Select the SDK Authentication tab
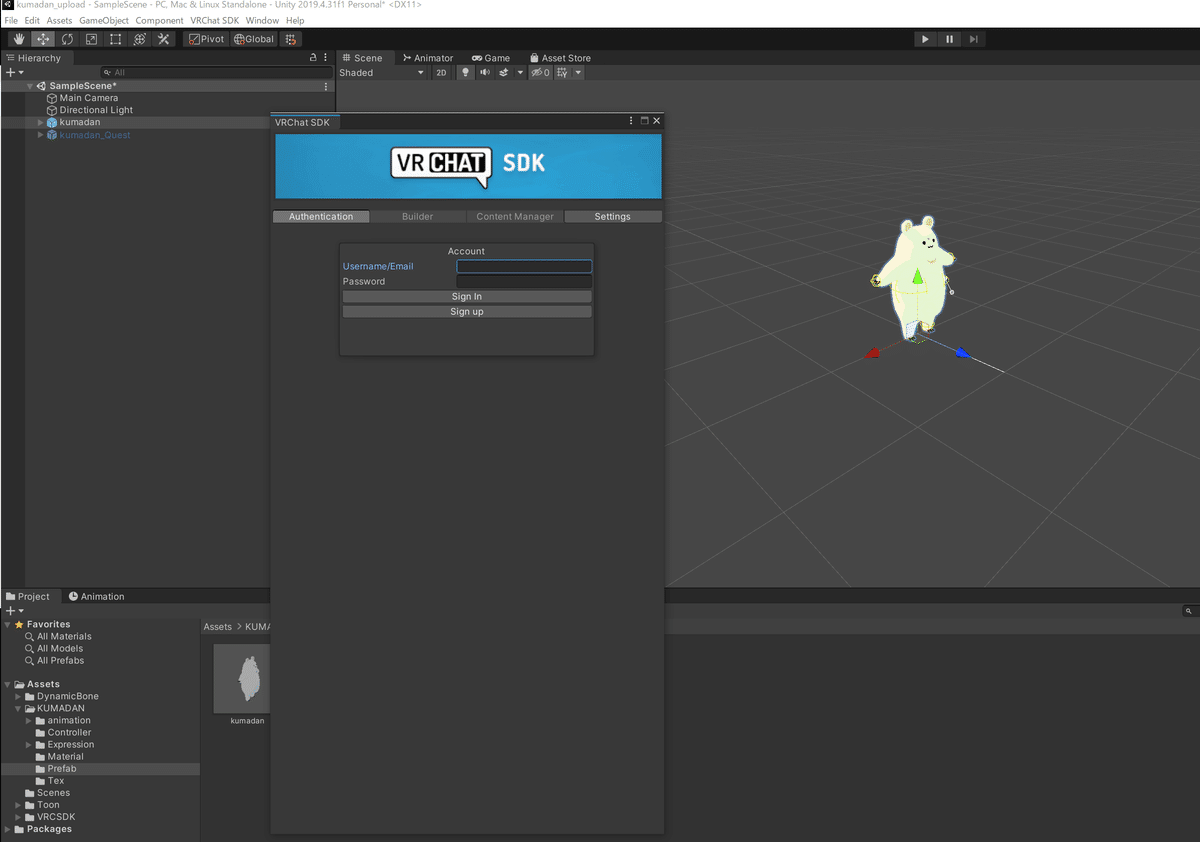Screen dimensions: 1200x842 click(321, 216)
